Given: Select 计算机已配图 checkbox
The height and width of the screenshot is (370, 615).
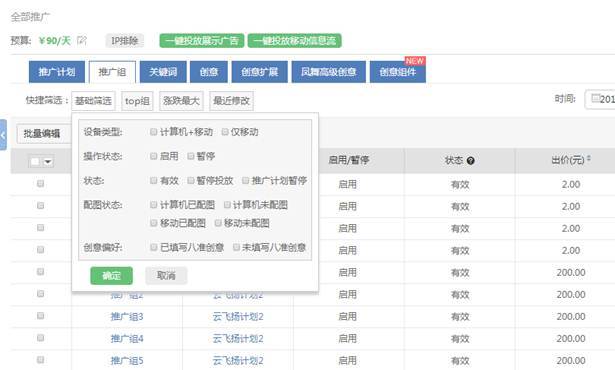Looking at the screenshot, I should click(154, 205).
